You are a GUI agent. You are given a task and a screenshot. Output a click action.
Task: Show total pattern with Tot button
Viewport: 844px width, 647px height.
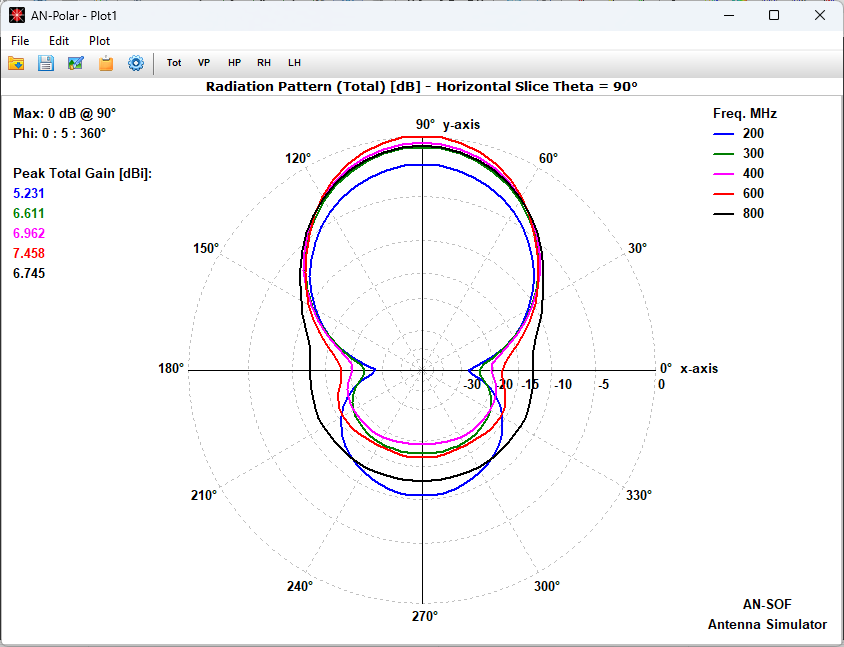point(174,62)
